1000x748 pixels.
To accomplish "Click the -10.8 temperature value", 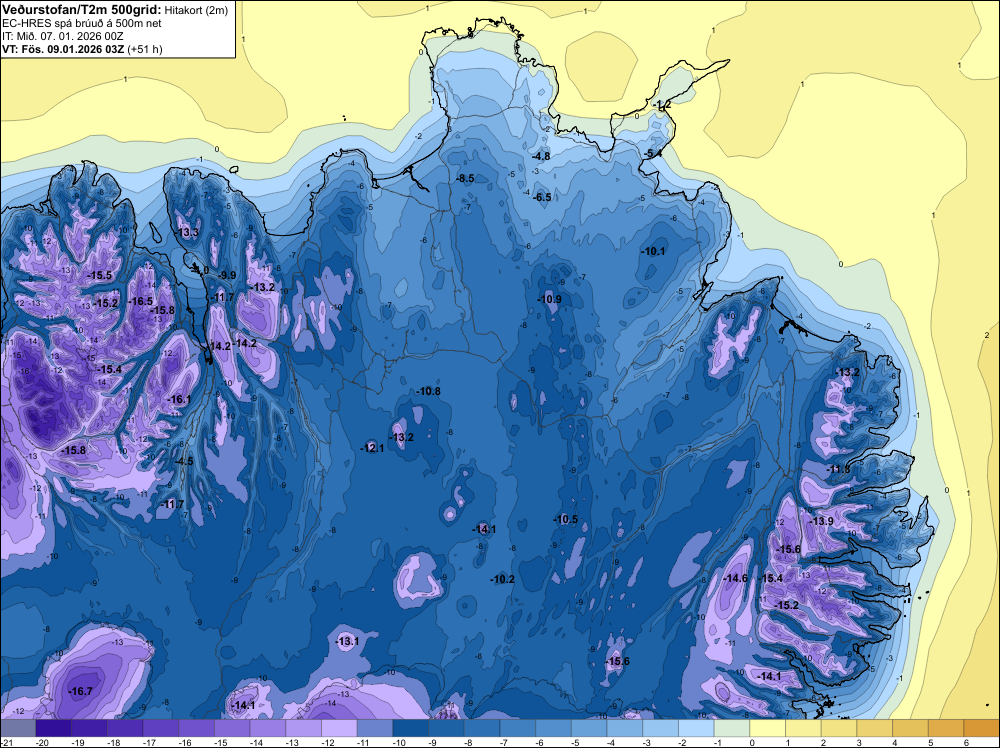I will [428, 392].
